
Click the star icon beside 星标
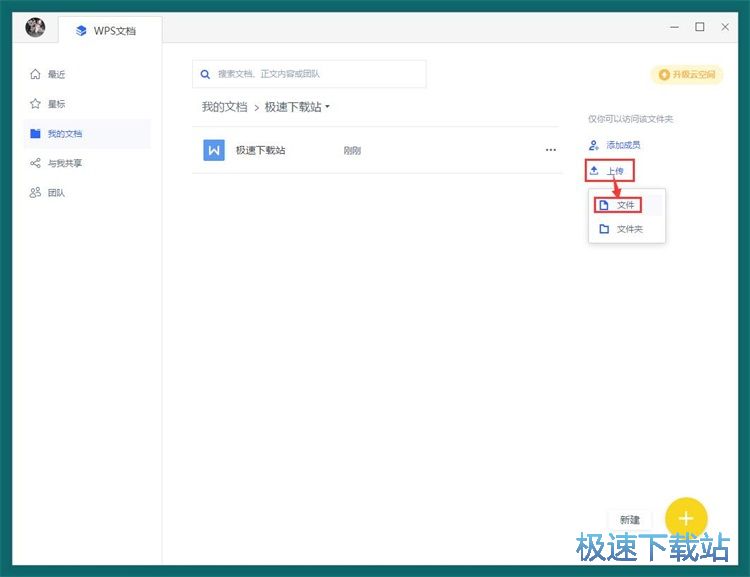(35, 104)
